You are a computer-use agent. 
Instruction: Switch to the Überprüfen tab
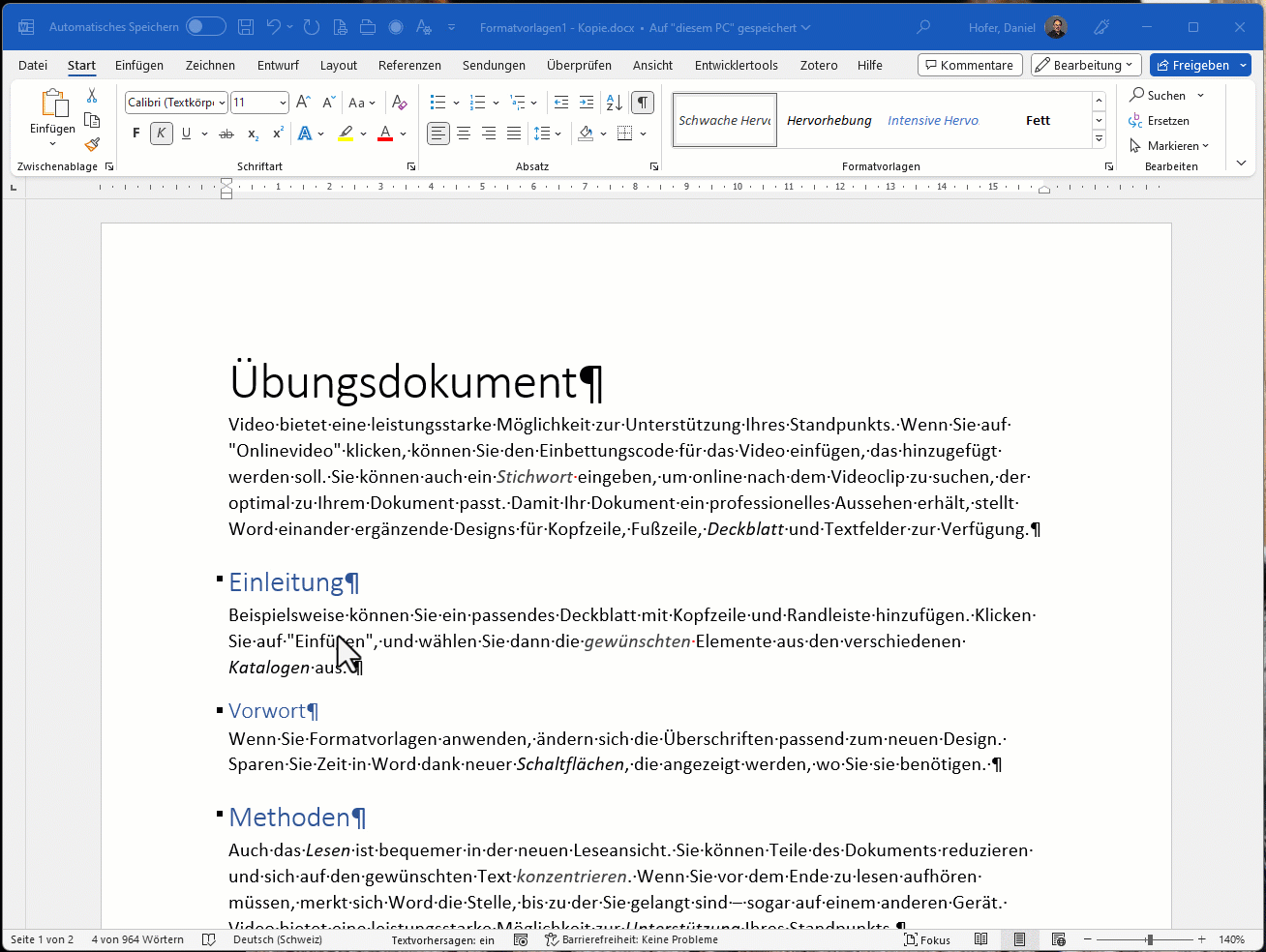(x=579, y=65)
